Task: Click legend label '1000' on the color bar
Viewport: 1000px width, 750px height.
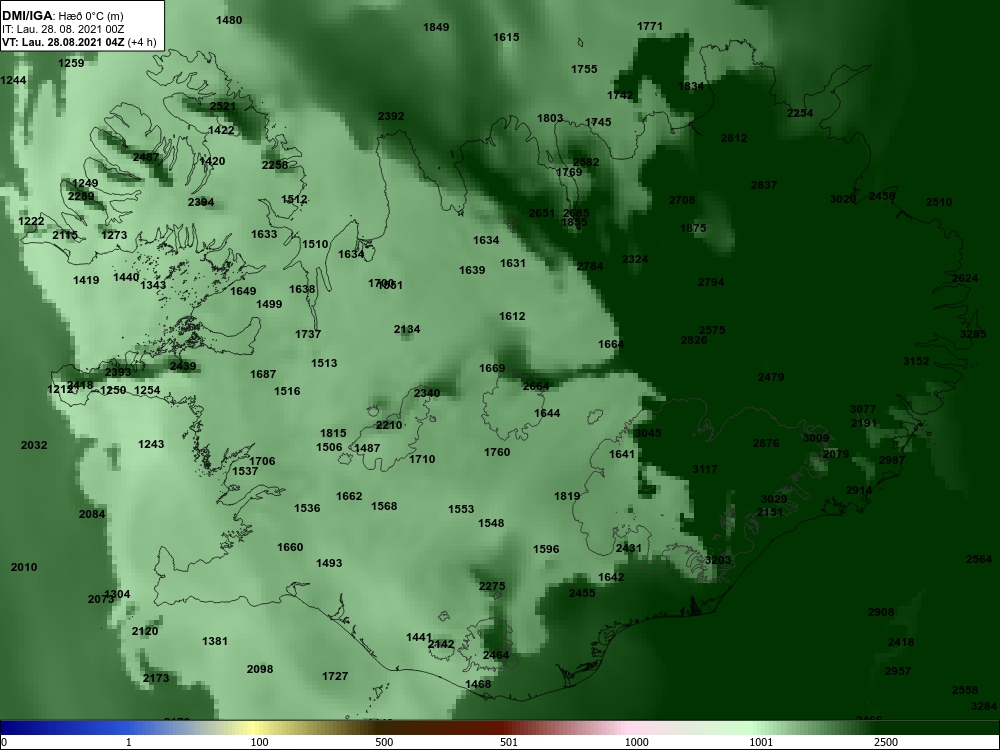Action: point(636,742)
